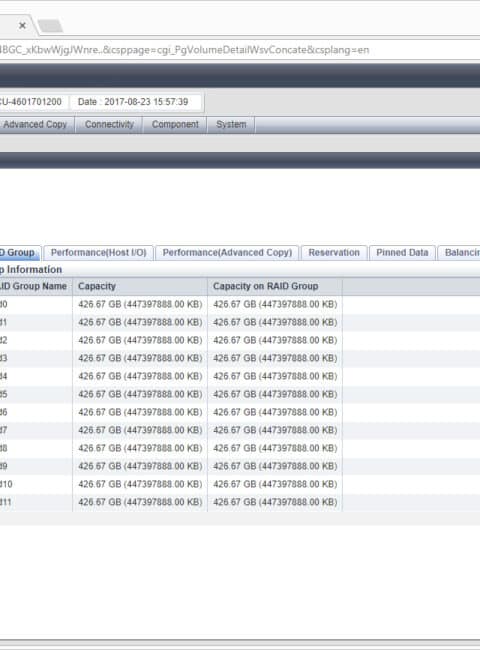This screenshot has width=480, height=650.
Task: Switch to the Performance(Advanced Copy) tab
Action: click(x=227, y=252)
